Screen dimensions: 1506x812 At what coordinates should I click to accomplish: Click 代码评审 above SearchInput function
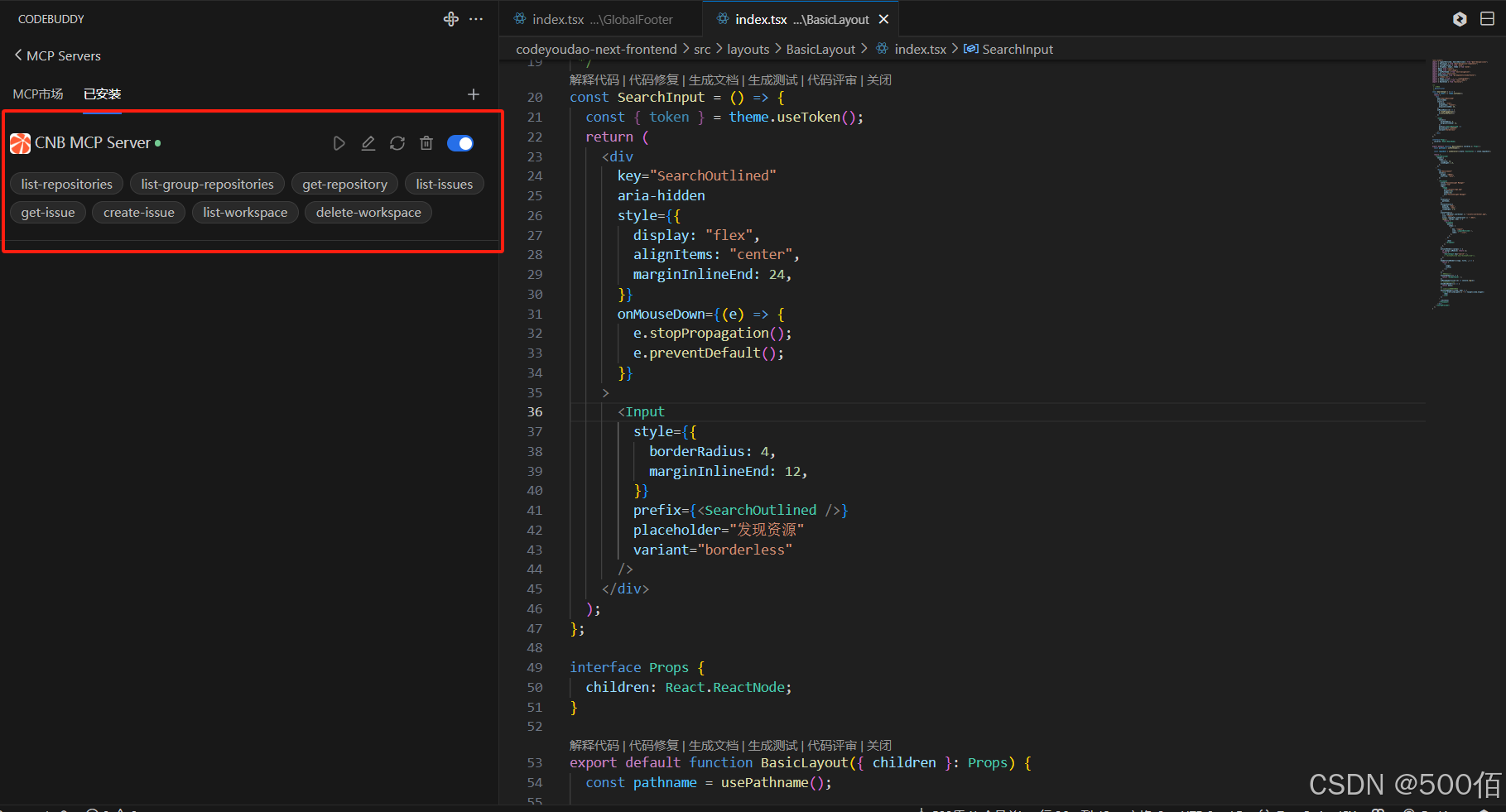click(x=832, y=80)
